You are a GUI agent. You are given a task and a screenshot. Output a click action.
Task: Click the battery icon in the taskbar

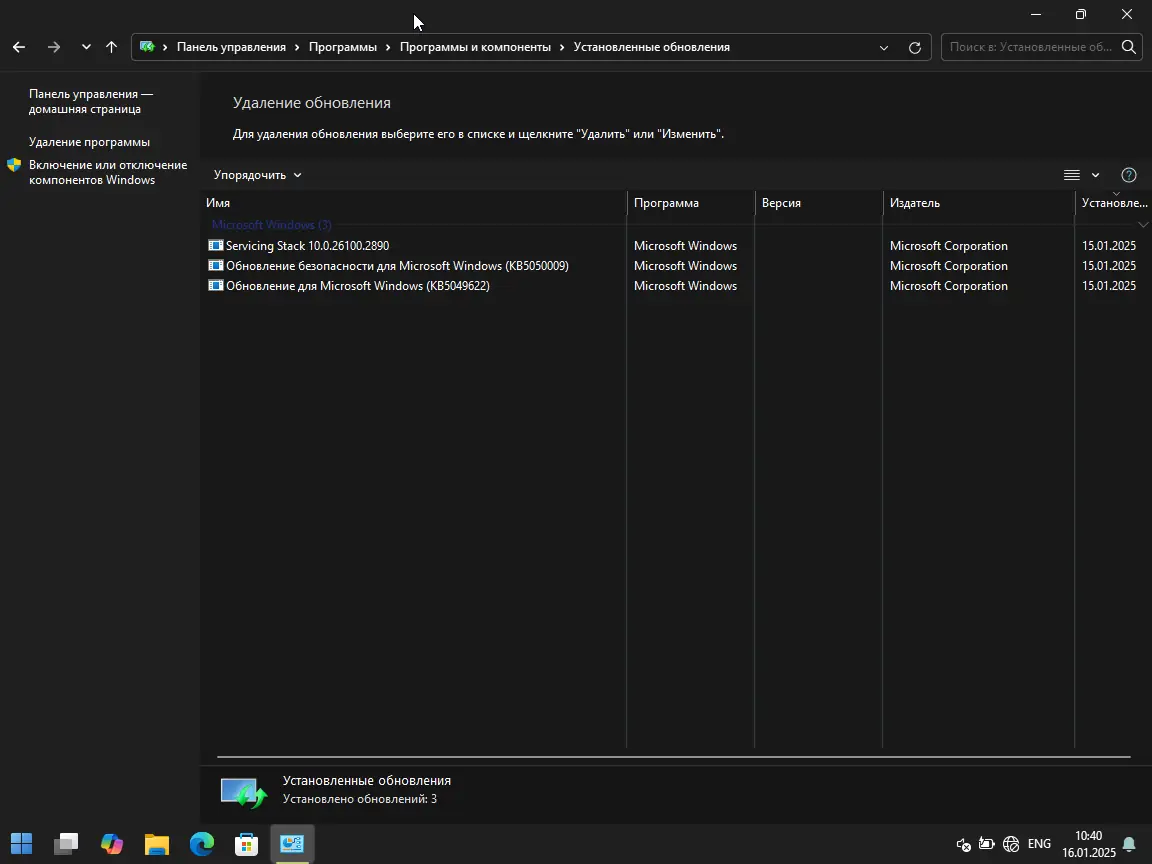pos(987,845)
